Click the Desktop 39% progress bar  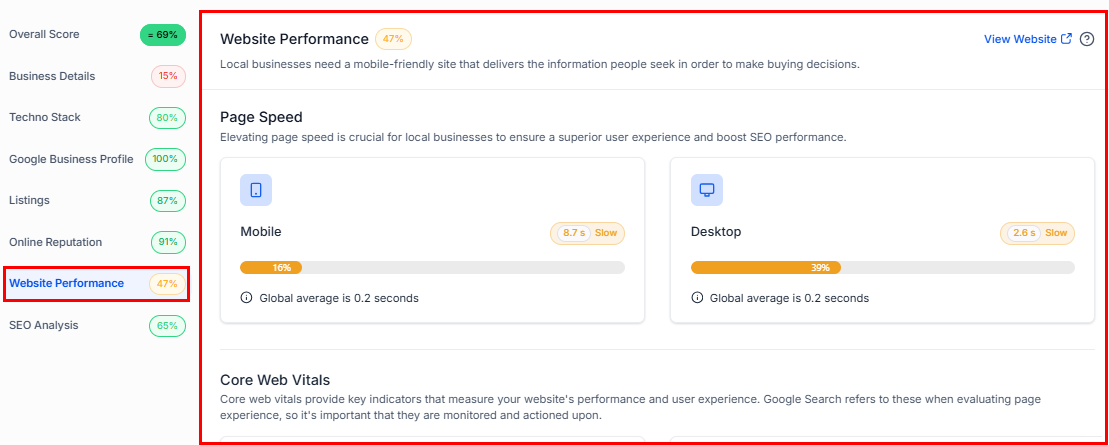883,267
